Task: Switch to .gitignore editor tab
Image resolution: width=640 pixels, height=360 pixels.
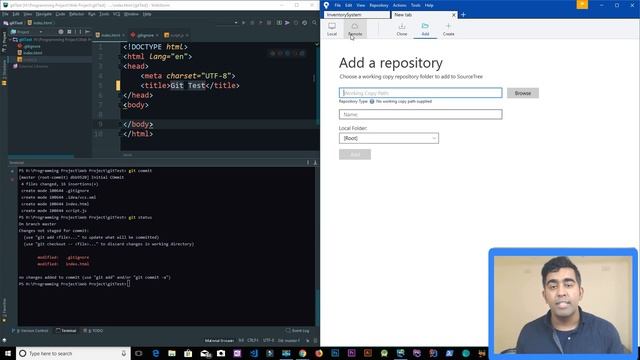Action: [x=144, y=35]
